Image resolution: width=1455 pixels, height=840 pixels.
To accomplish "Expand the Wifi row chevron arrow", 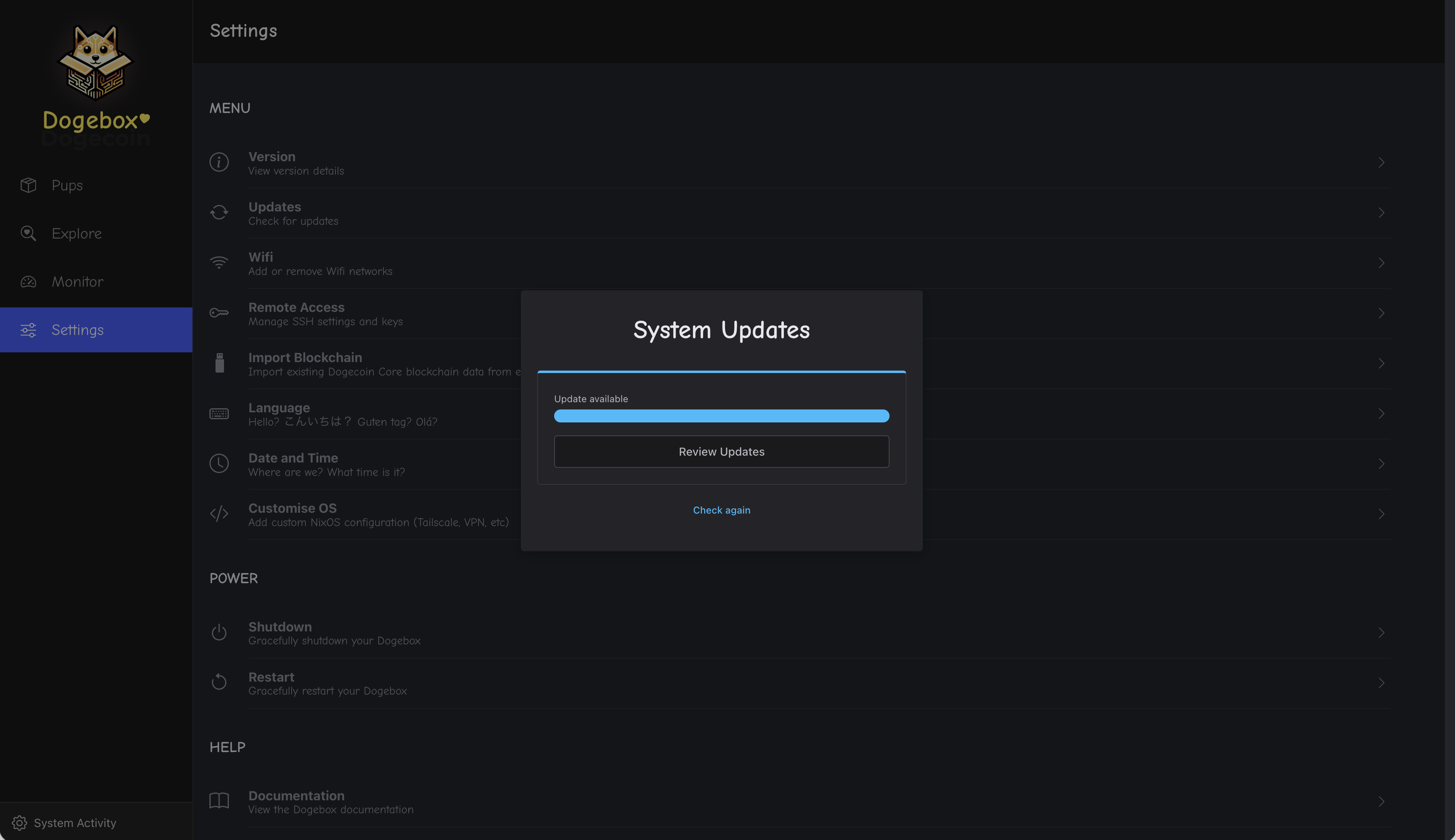I will (x=1381, y=263).
